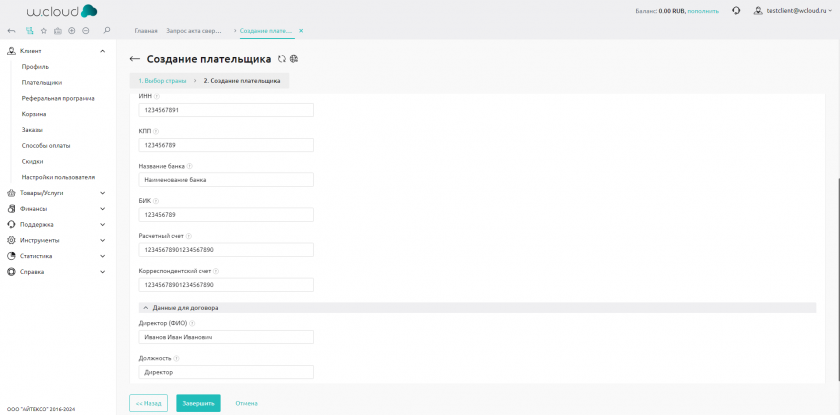Viewport: 840px width, 415px height.
Task: Close the Создание плательщика tab
Action: click(x=301, y=31)
